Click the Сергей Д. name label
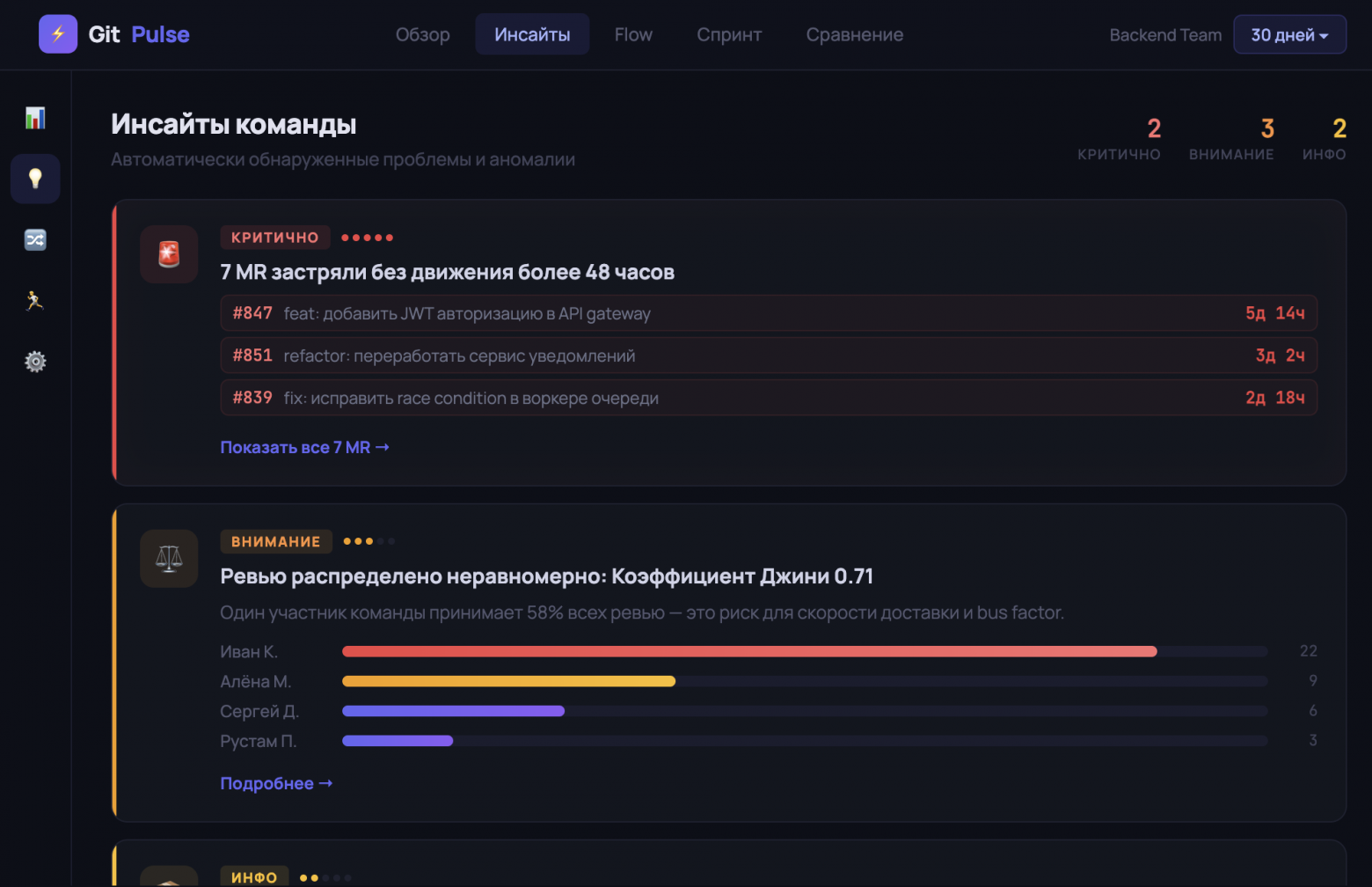Viewport: 1372px width, 887px height. 259,712
